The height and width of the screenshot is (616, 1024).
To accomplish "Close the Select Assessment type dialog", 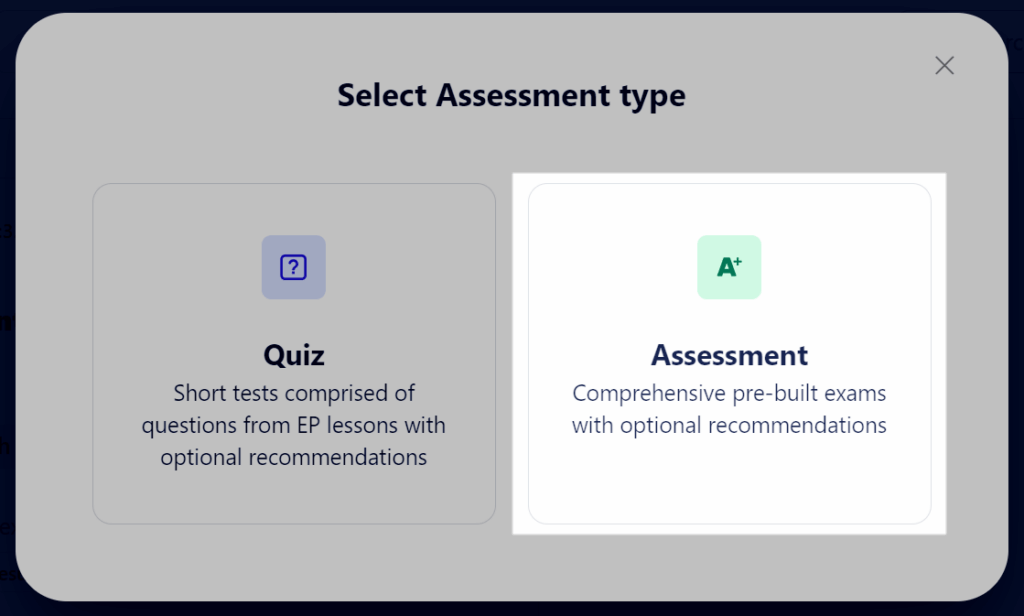I will click(944, 65).
